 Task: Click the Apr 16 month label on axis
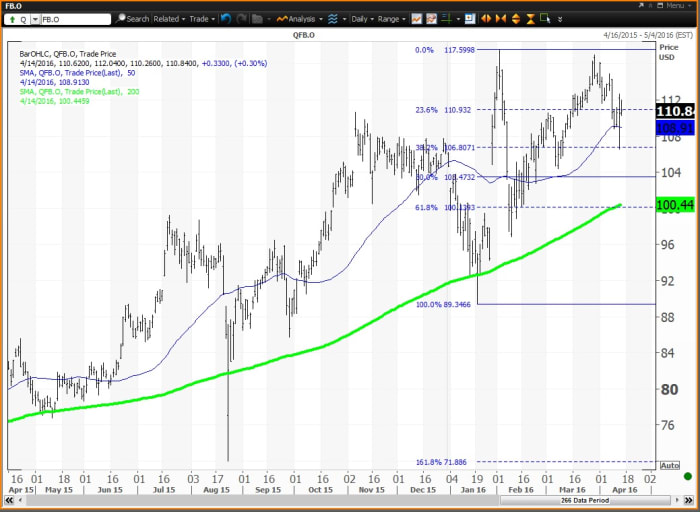(x=624, y=490)
